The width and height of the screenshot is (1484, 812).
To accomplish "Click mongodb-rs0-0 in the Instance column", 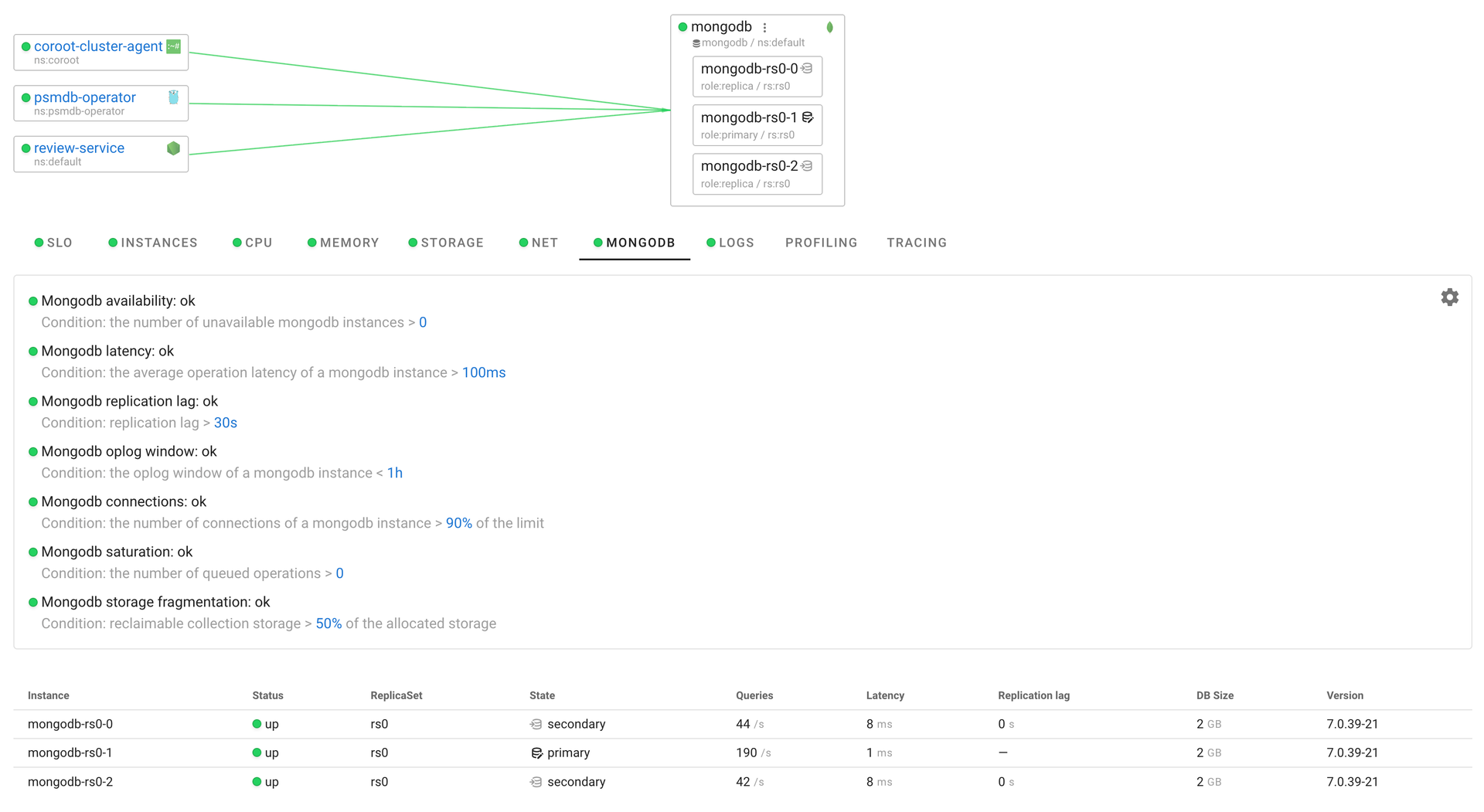I will [70, 724].
